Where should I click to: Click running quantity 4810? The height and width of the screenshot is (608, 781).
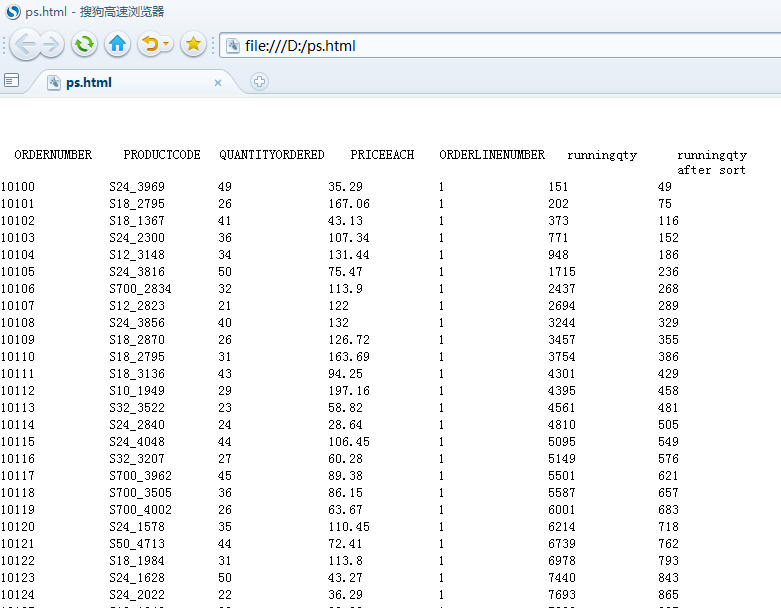(x=562, y=425)
